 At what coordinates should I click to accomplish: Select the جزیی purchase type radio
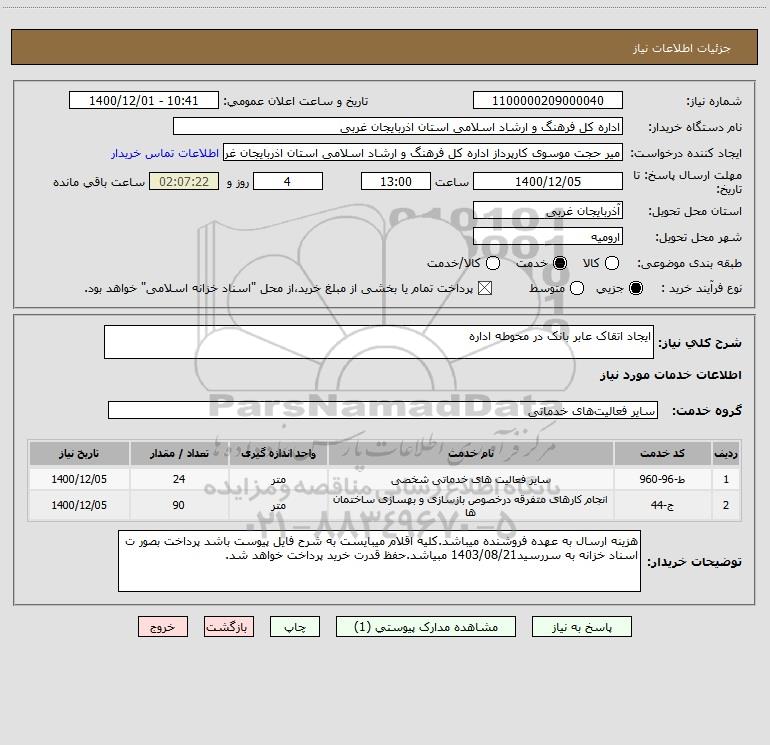point(636,288)
